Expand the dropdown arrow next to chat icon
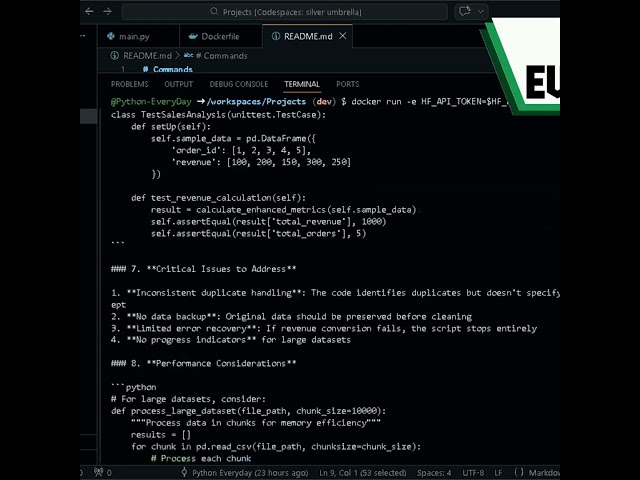The image size is (640, 480). point(481,11)
